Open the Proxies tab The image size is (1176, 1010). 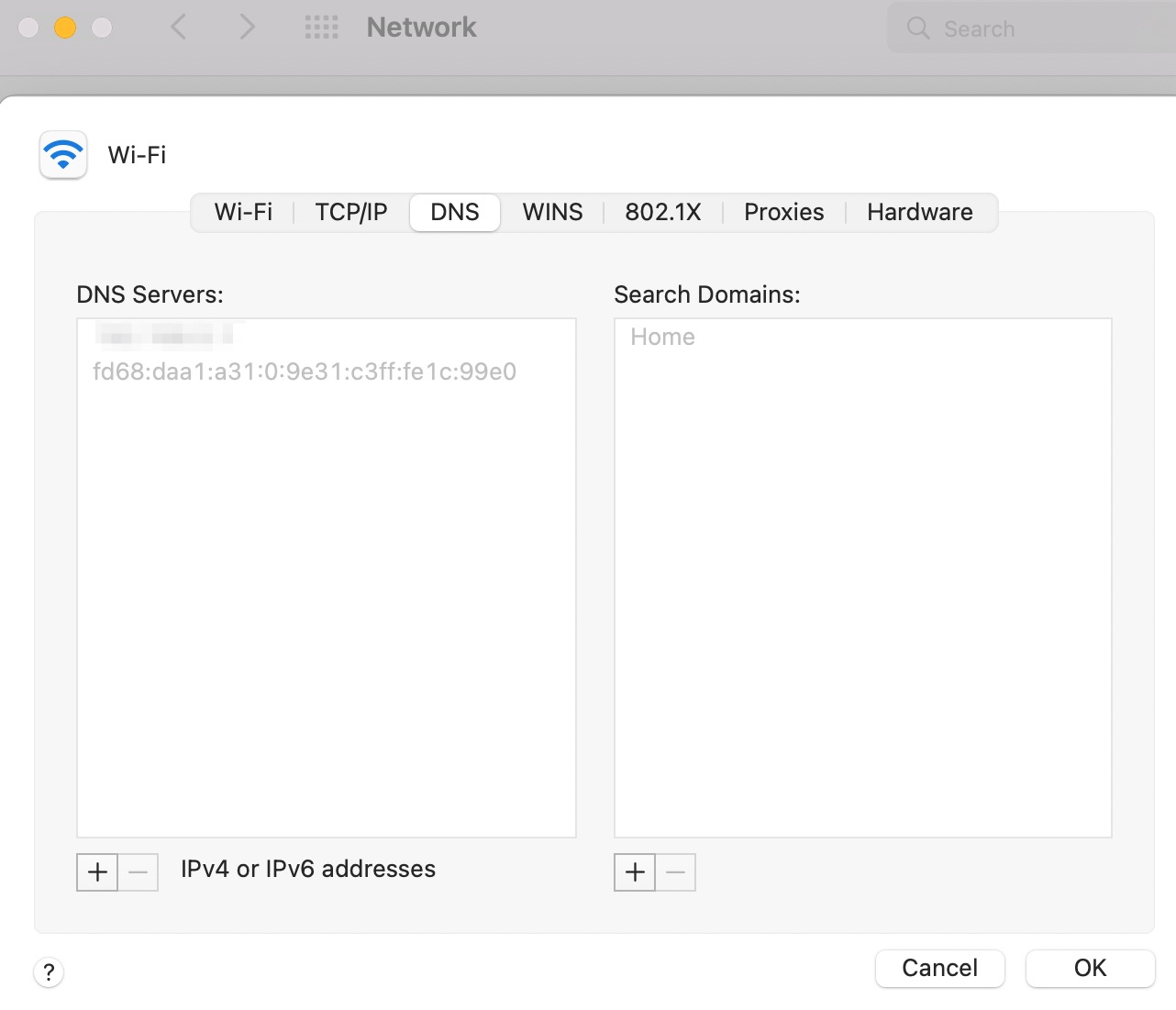(783, 213)
